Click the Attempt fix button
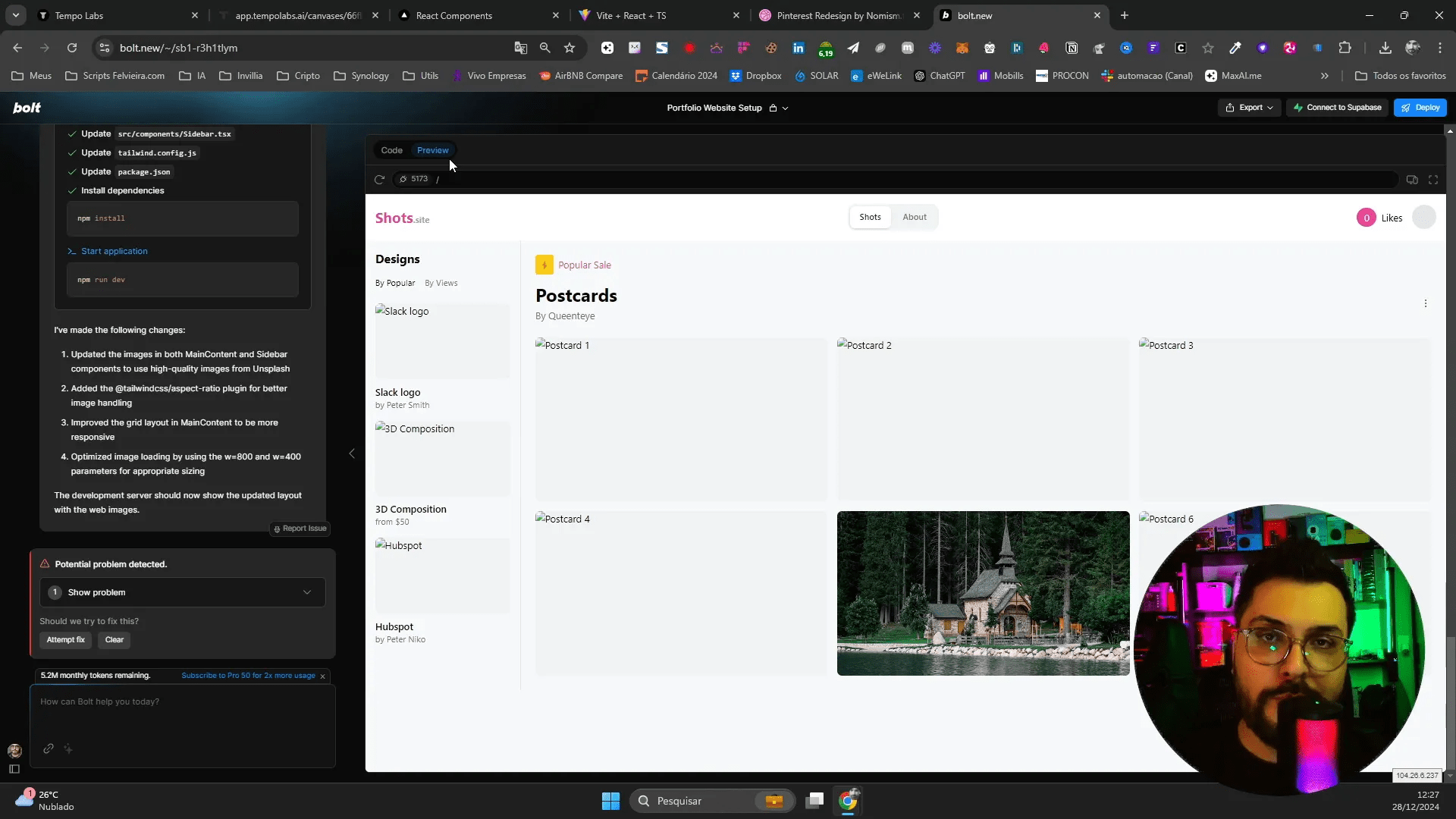 tap(65, 640)
